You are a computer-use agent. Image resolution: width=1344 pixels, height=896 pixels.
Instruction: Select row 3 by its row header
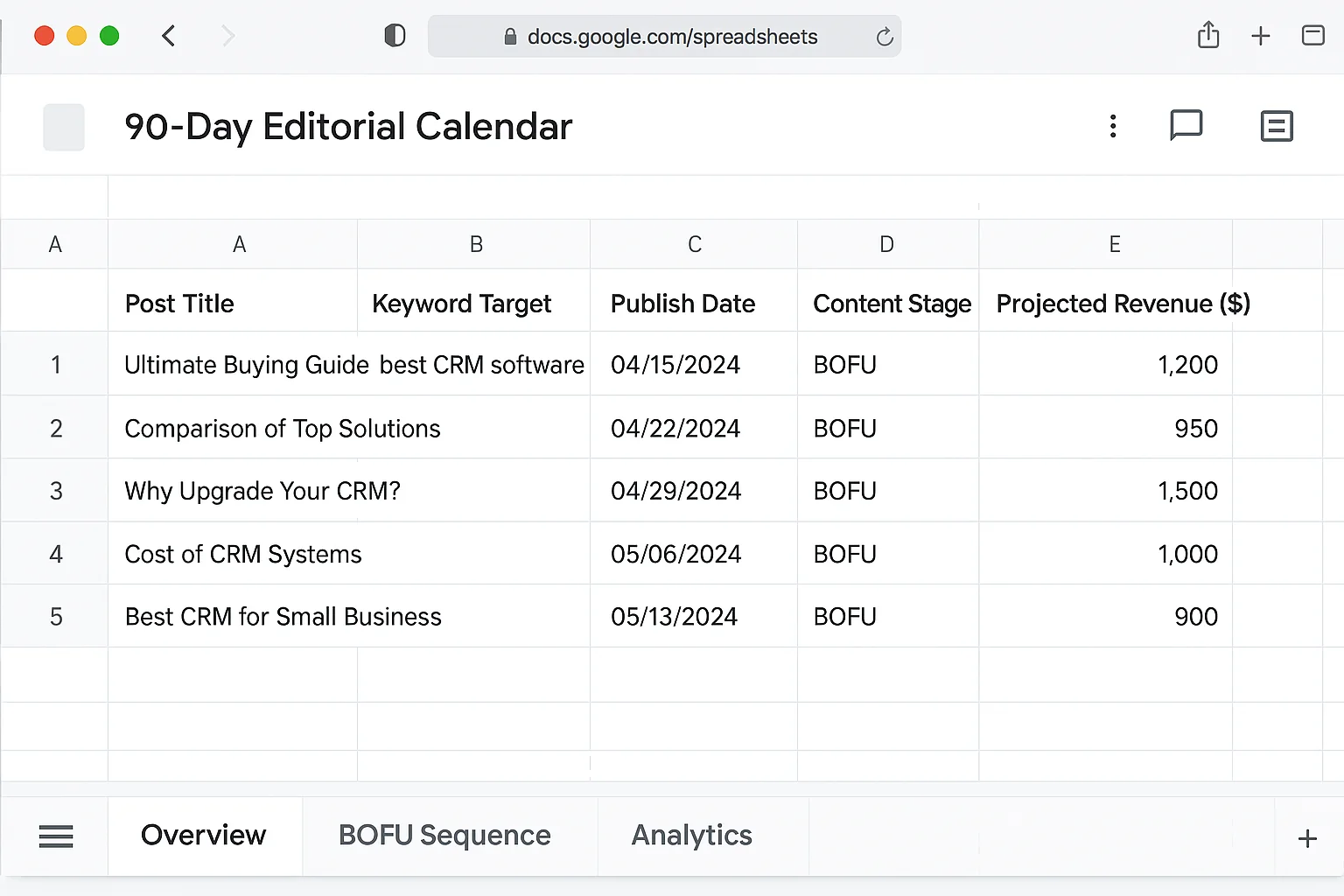(55, 491)
